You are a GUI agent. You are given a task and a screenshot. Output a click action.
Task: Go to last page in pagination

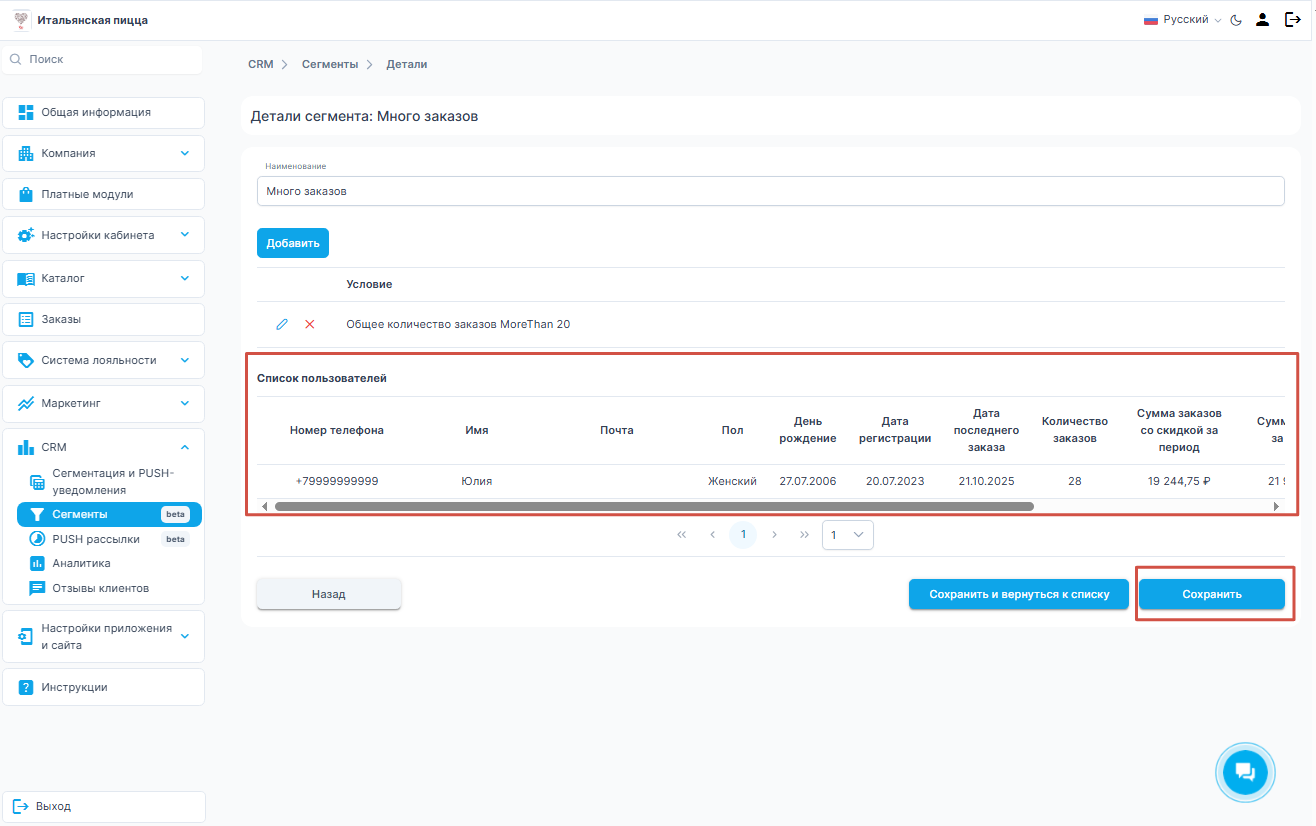pyautogui.click(x=804, y=535)
